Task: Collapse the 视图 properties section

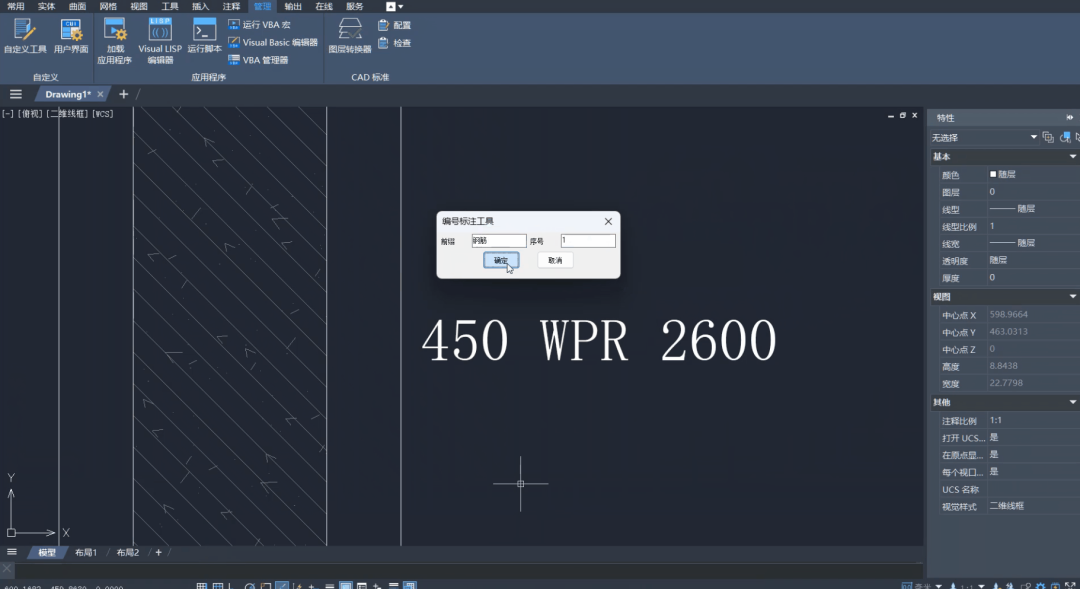Action: [1072, 297]
